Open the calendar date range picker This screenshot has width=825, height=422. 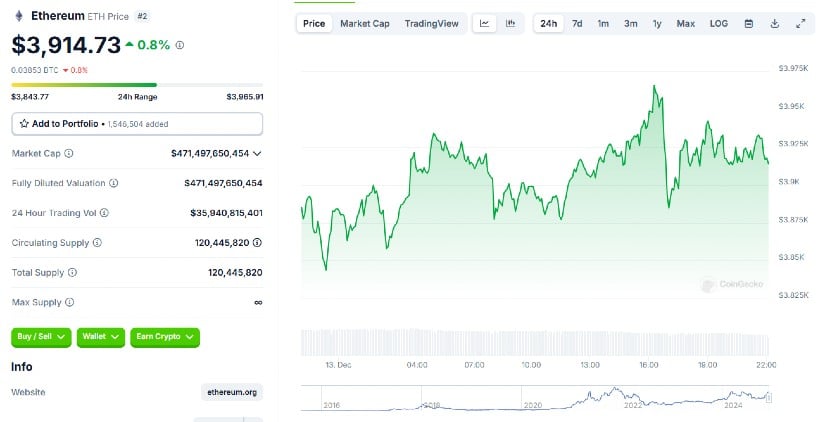point(749,23)
